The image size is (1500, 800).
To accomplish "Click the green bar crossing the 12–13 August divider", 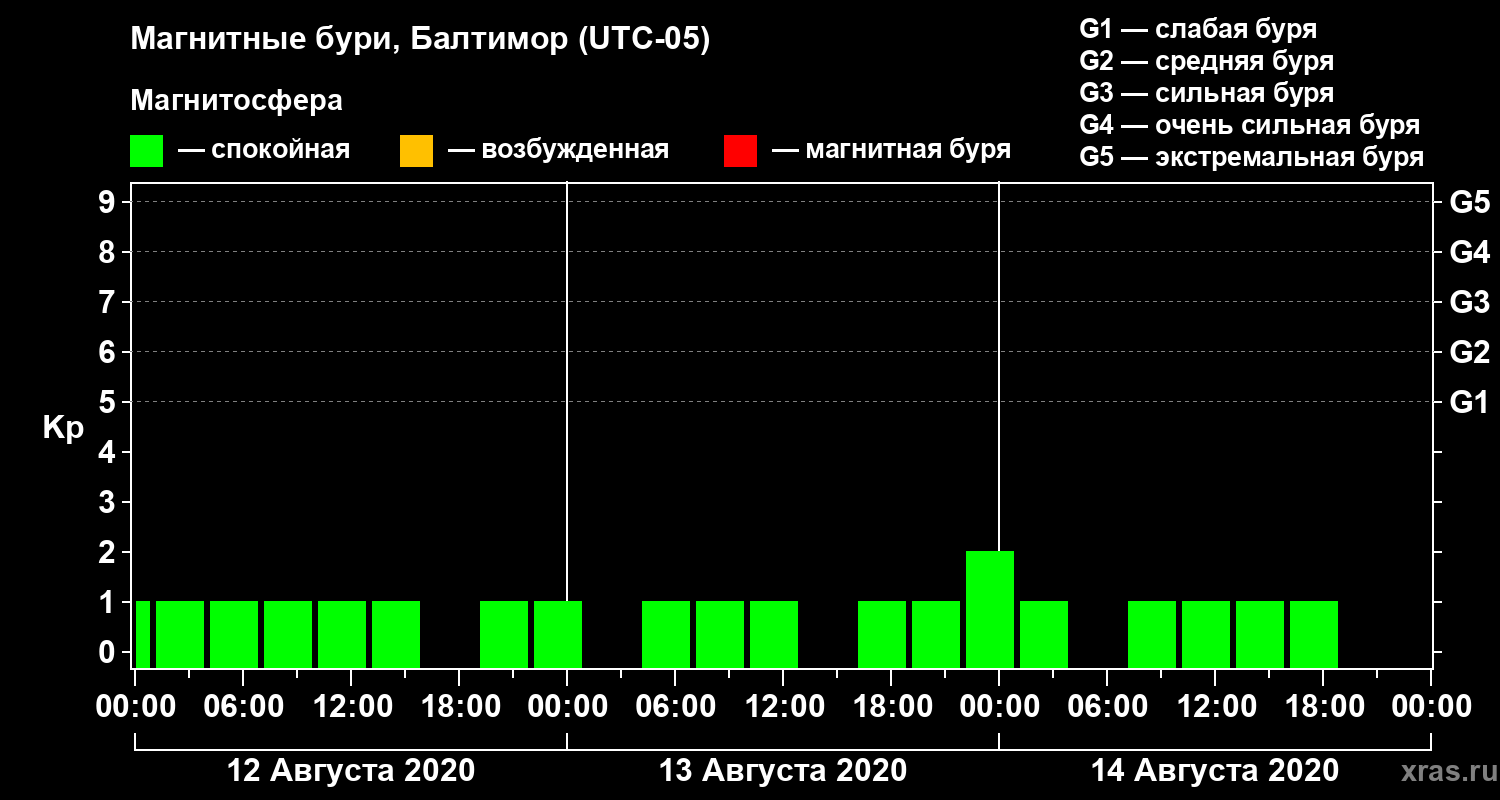I will coord(558,634).
